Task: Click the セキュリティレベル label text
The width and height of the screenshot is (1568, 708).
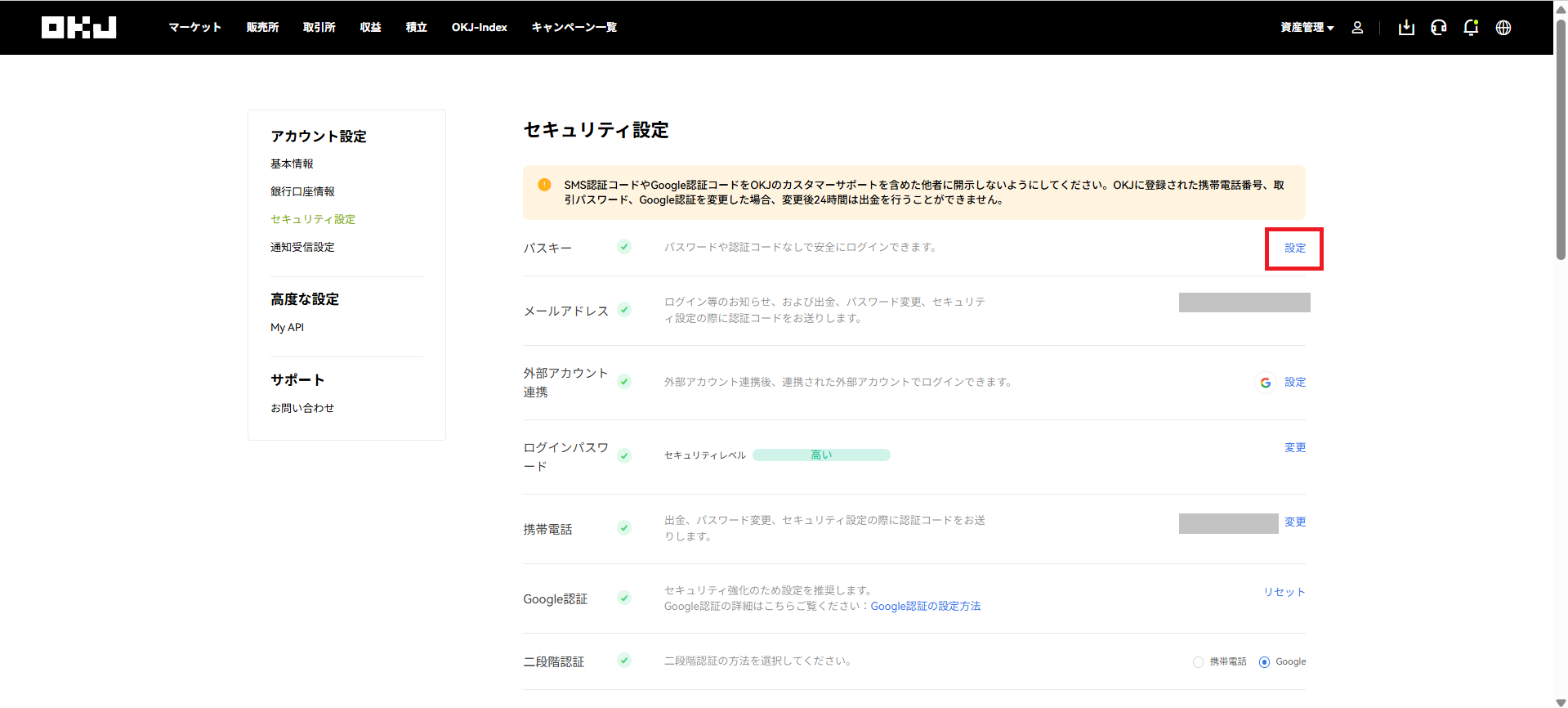Action: point(705,455)
